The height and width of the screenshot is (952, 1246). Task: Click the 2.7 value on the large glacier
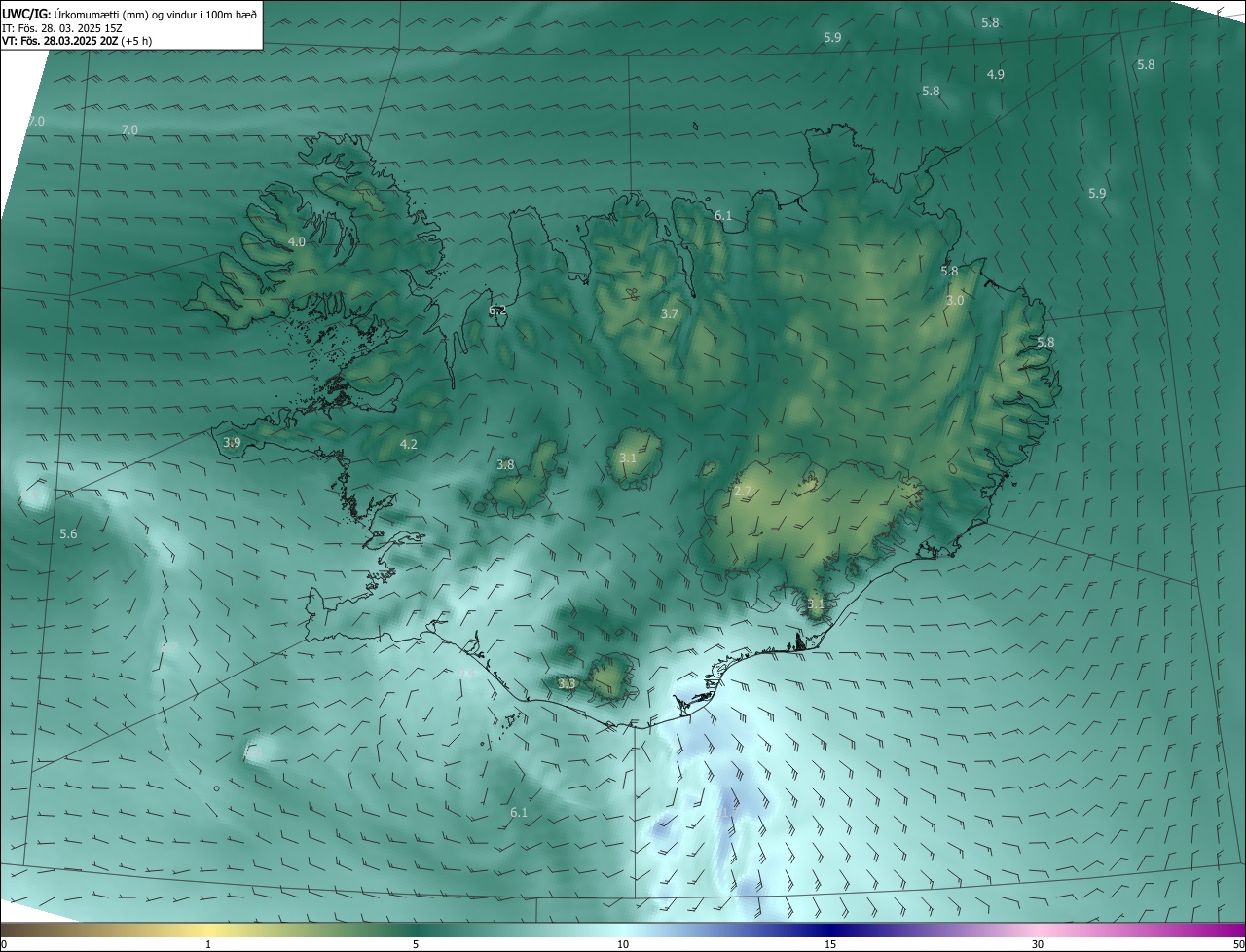pyautogui.click(x=743, y=492)
